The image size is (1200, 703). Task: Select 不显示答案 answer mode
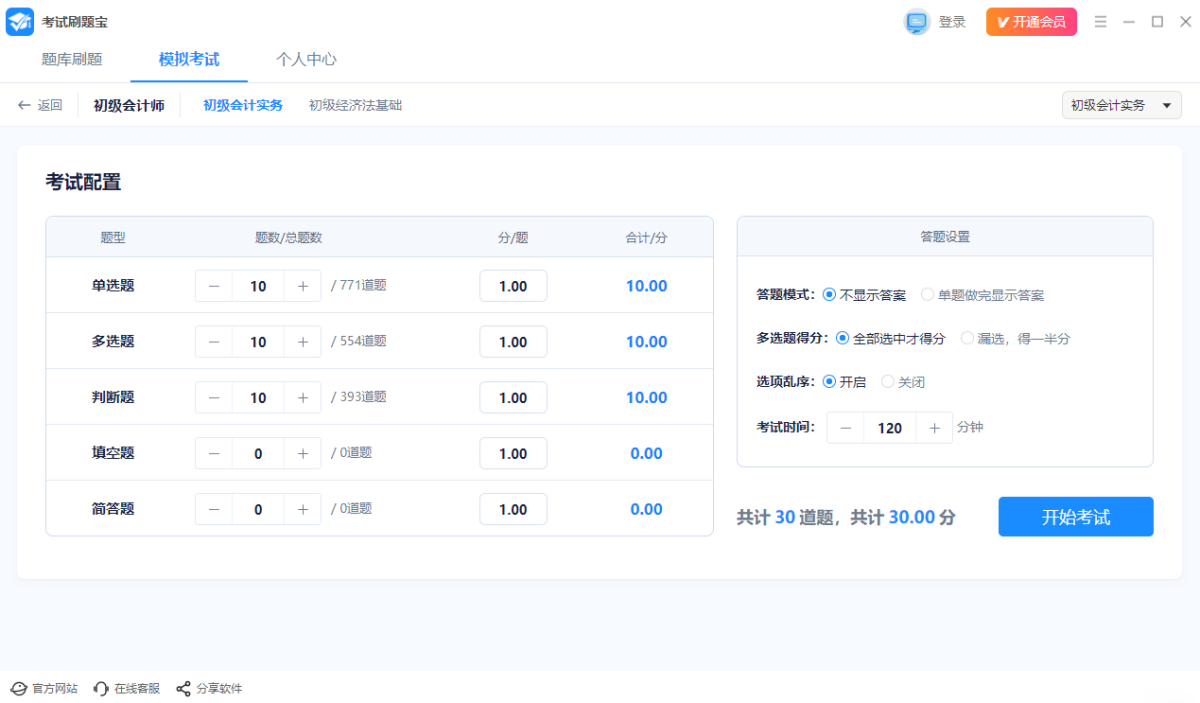(x=864, y=295)
